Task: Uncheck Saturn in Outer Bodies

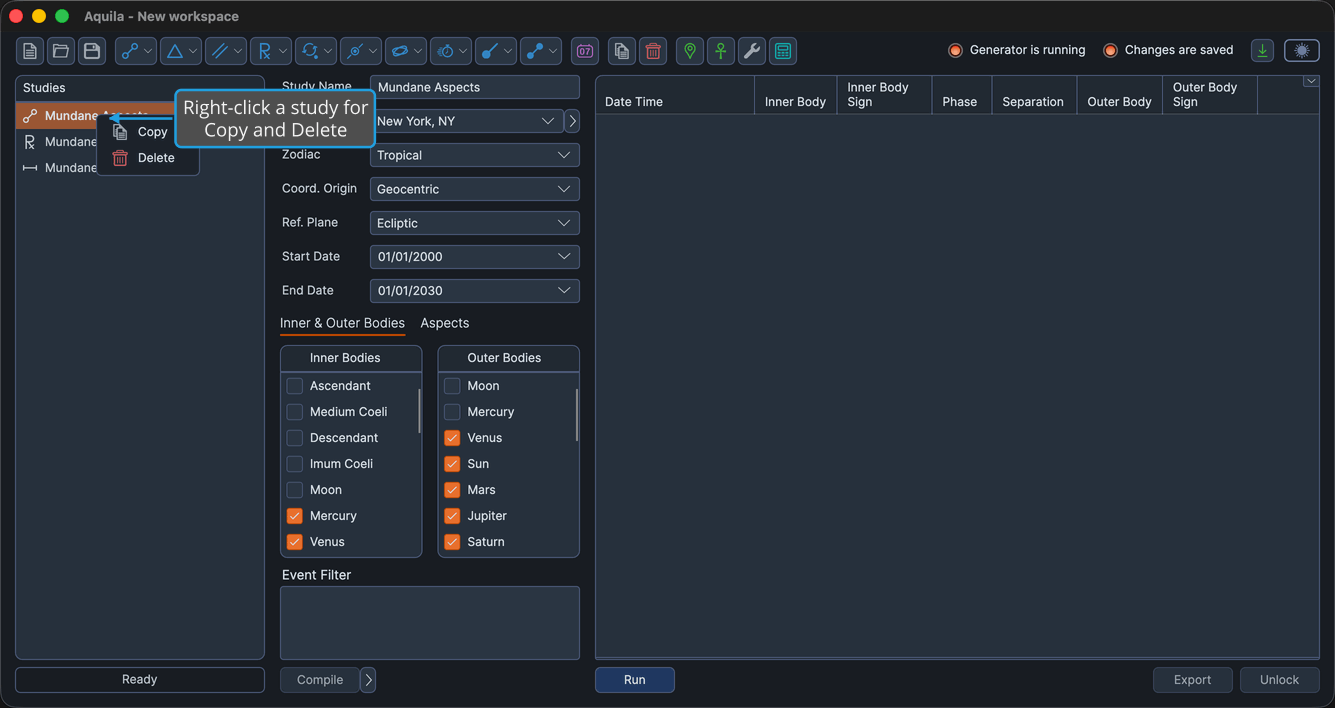Action: [452, 542]
